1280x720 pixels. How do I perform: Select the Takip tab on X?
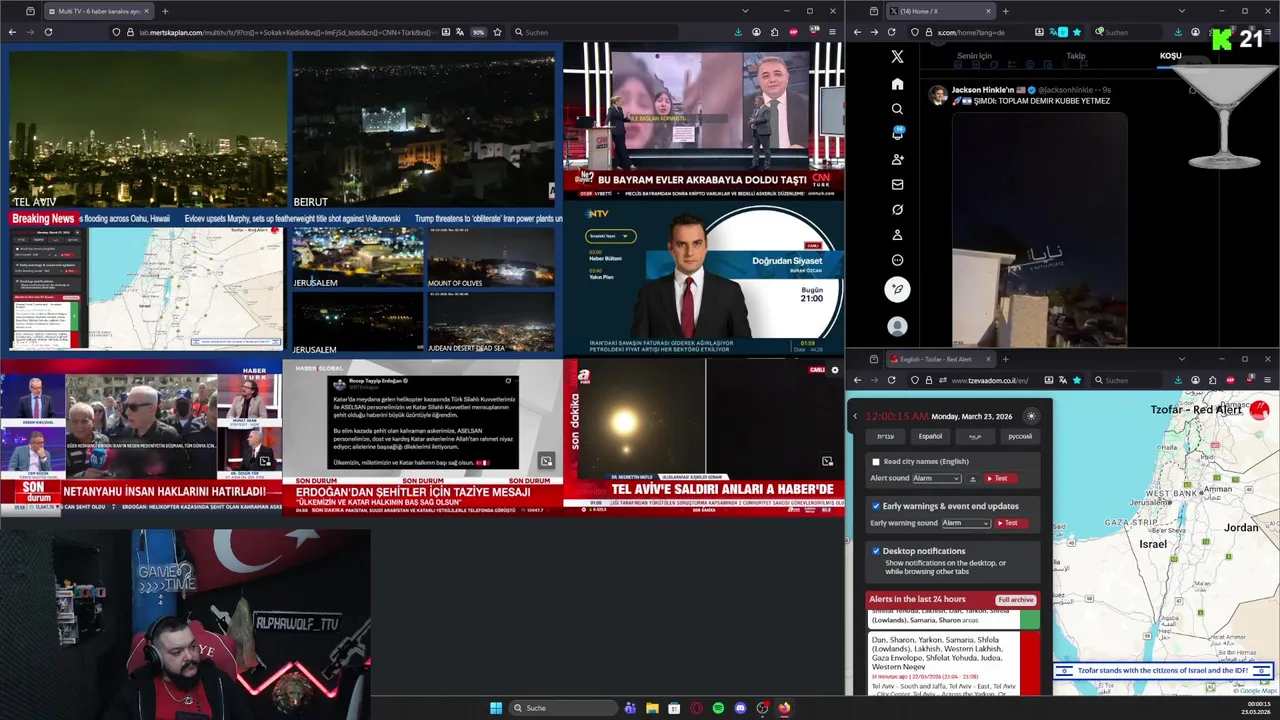point(1076,56)
